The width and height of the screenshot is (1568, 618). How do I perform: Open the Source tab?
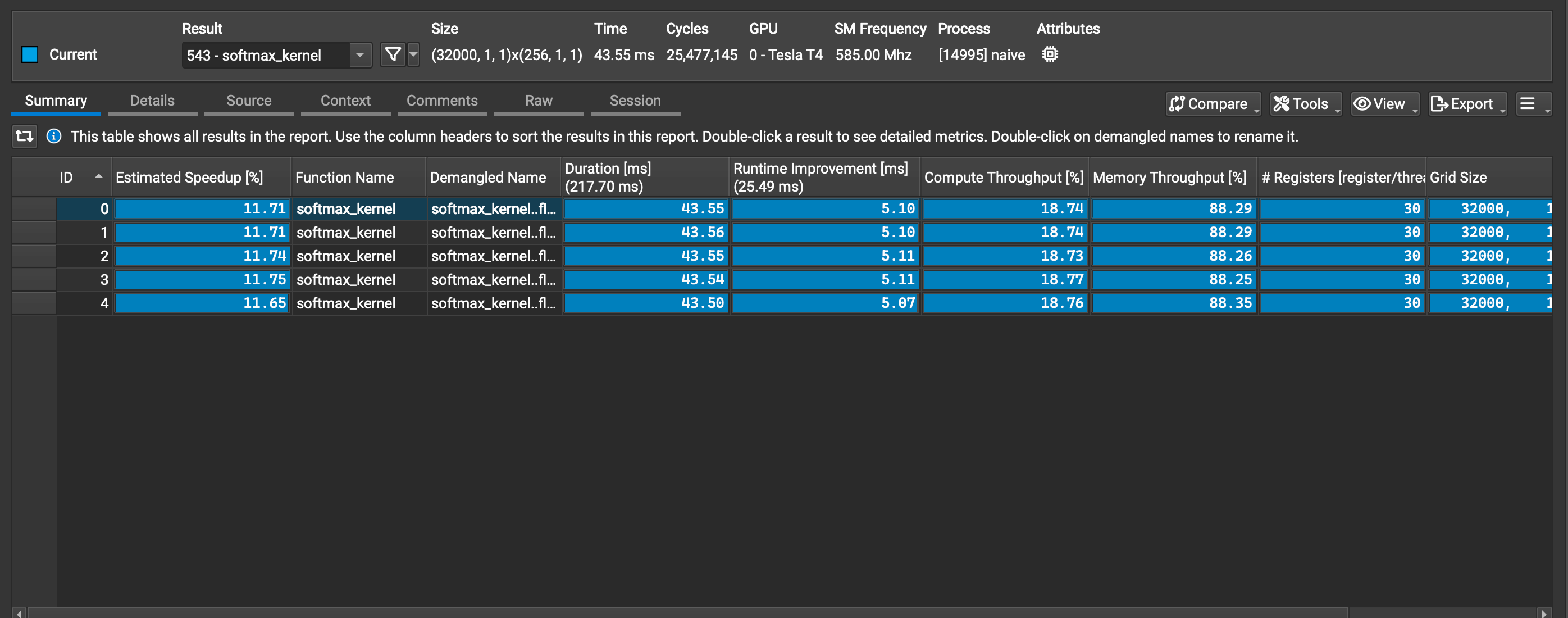249,101
